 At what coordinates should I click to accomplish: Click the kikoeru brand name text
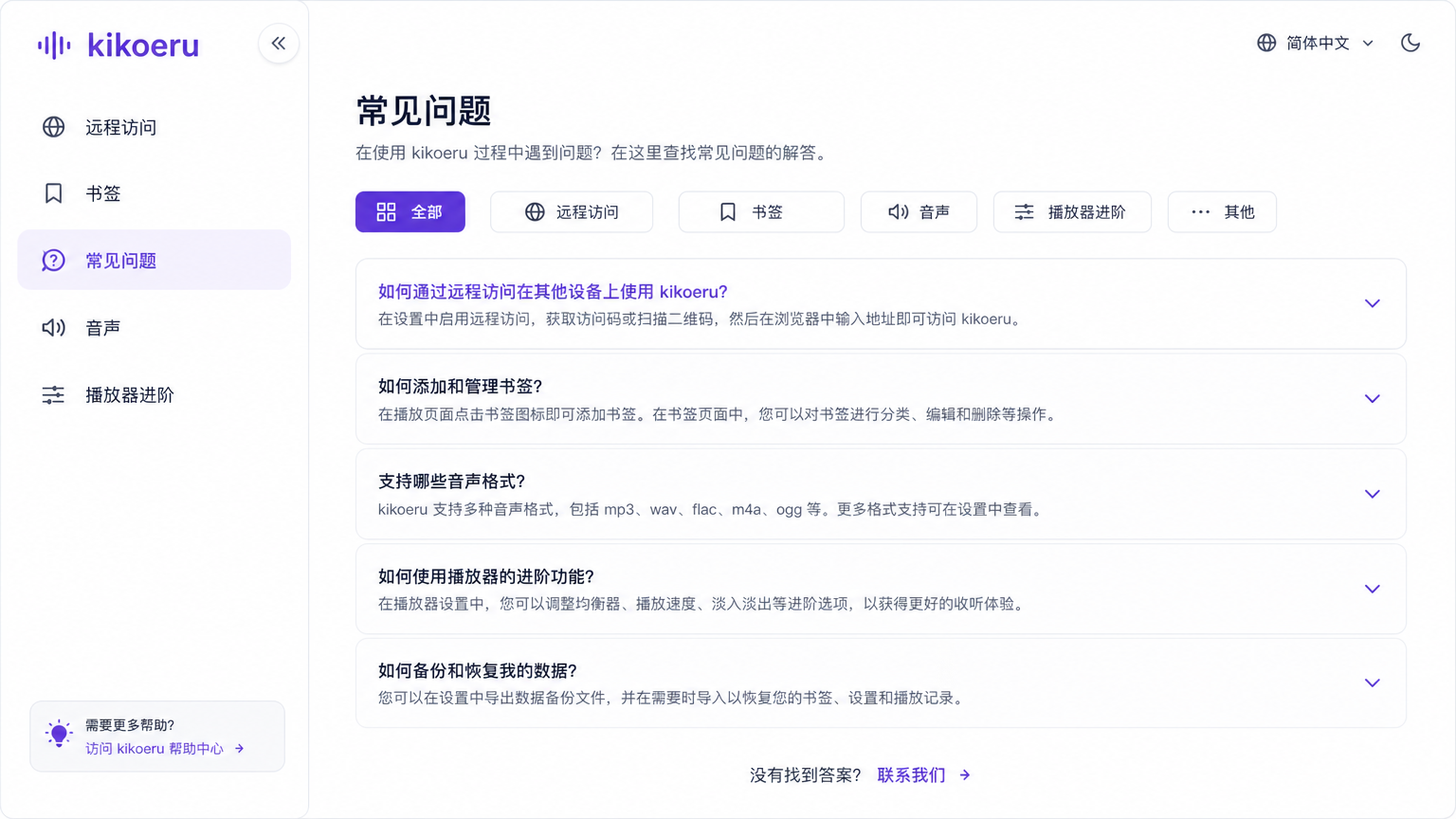click(143, 45)
